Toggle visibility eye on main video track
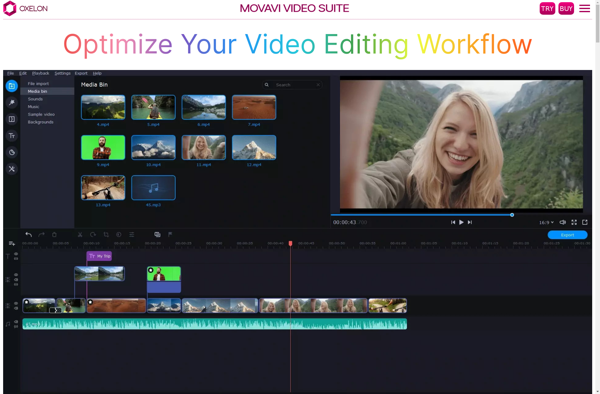Viewport: 600px width, 394px height. point(16,304)
